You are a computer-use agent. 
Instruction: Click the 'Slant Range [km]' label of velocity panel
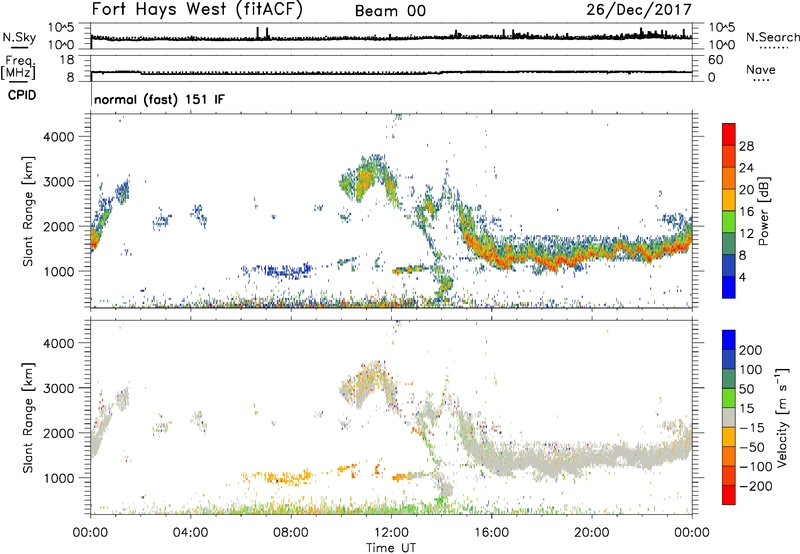click(28, 418)
